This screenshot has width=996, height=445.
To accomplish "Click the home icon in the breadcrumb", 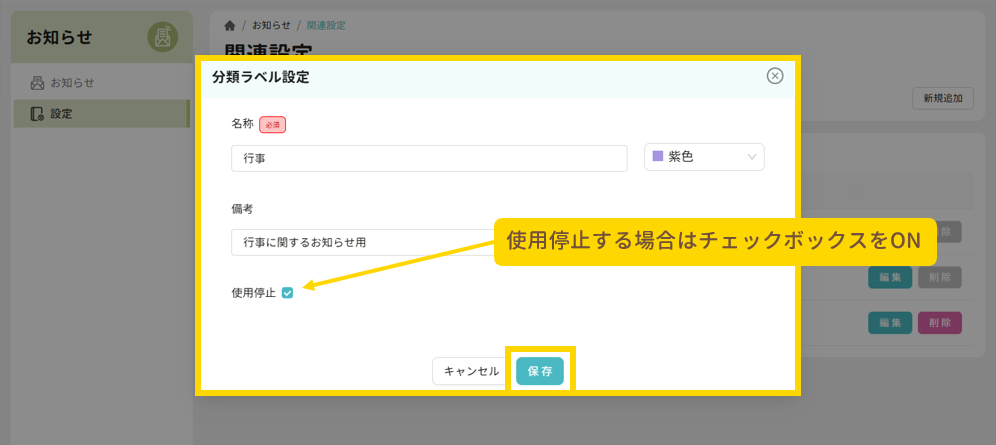I will [231, 25].
